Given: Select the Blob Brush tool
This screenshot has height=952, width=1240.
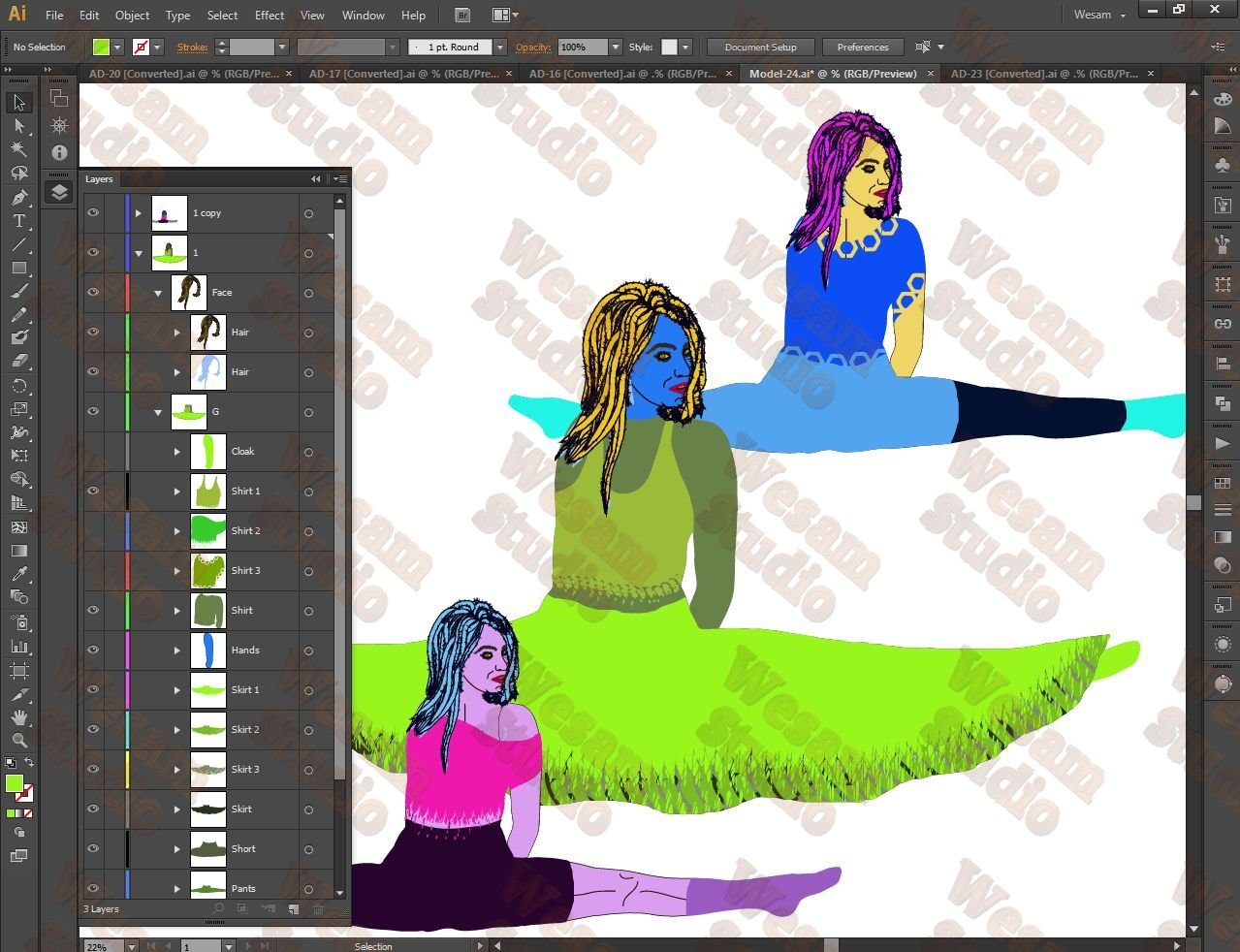Looking at the screenshot, I should (18, 337).
